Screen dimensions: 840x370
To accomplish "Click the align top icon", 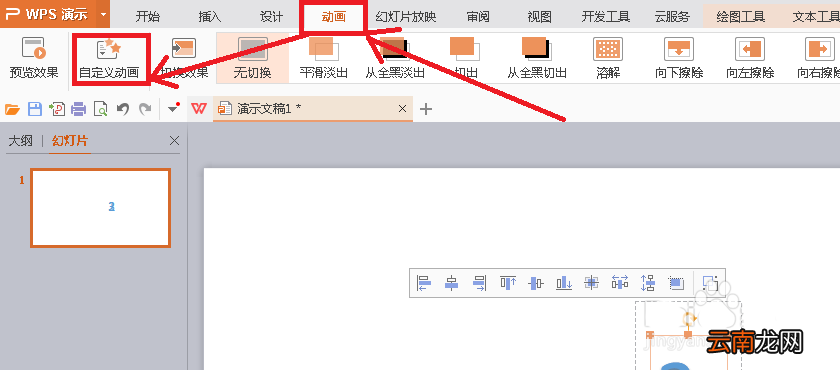I will tap(508, 283).
